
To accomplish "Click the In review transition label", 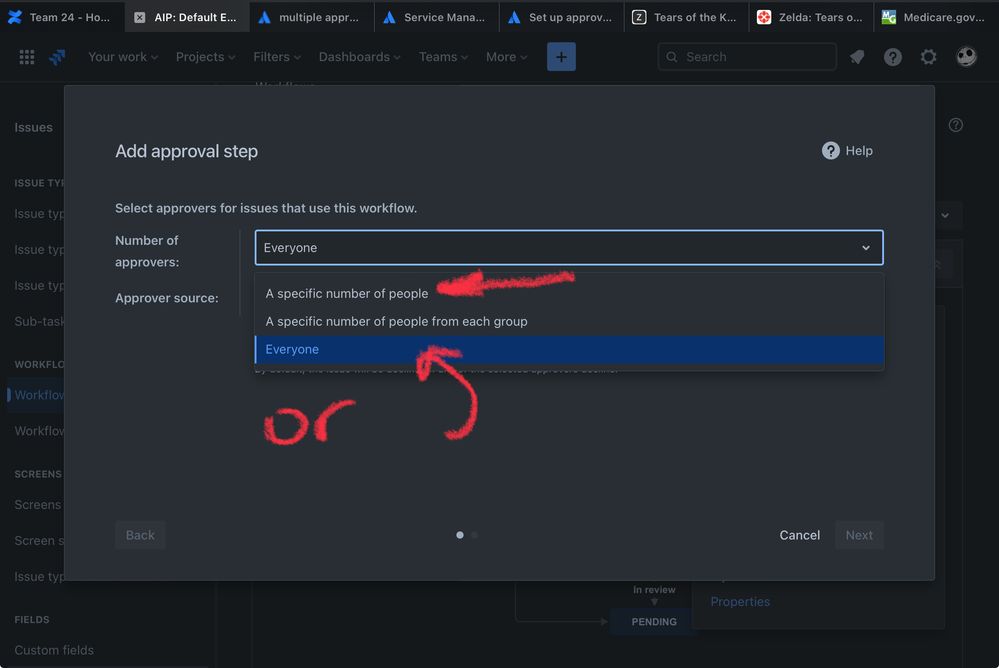I will pos(654,590).
